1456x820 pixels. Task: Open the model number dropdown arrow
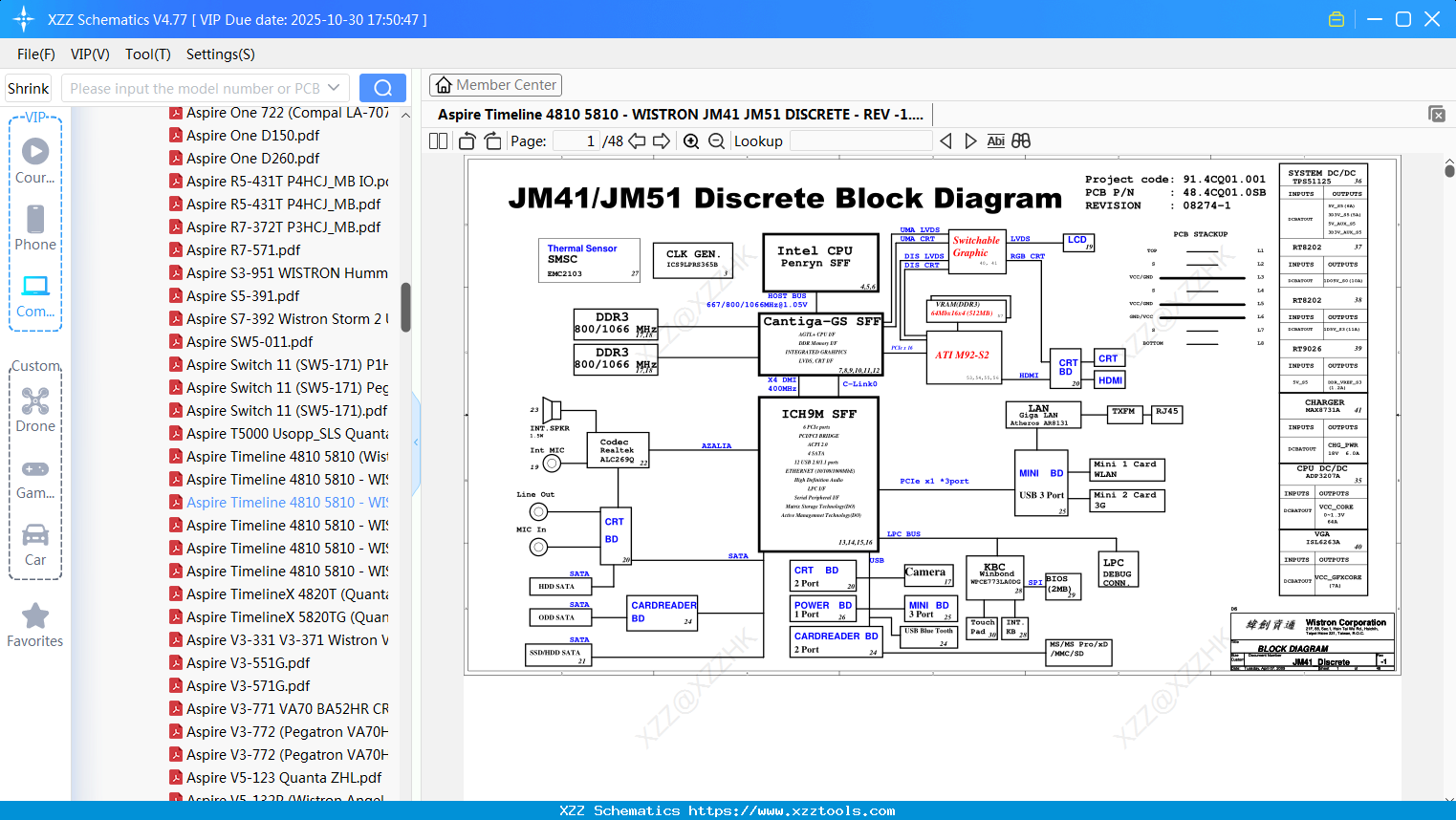click(x=334, y=88)
